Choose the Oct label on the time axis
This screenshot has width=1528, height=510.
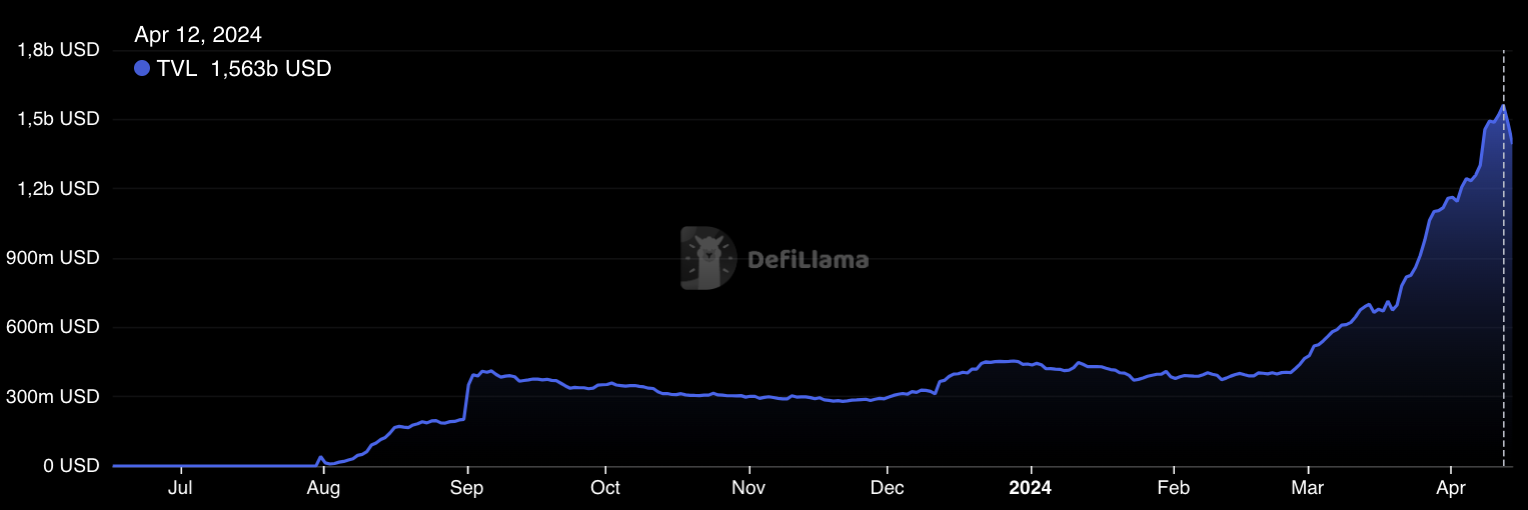(605, 488)
